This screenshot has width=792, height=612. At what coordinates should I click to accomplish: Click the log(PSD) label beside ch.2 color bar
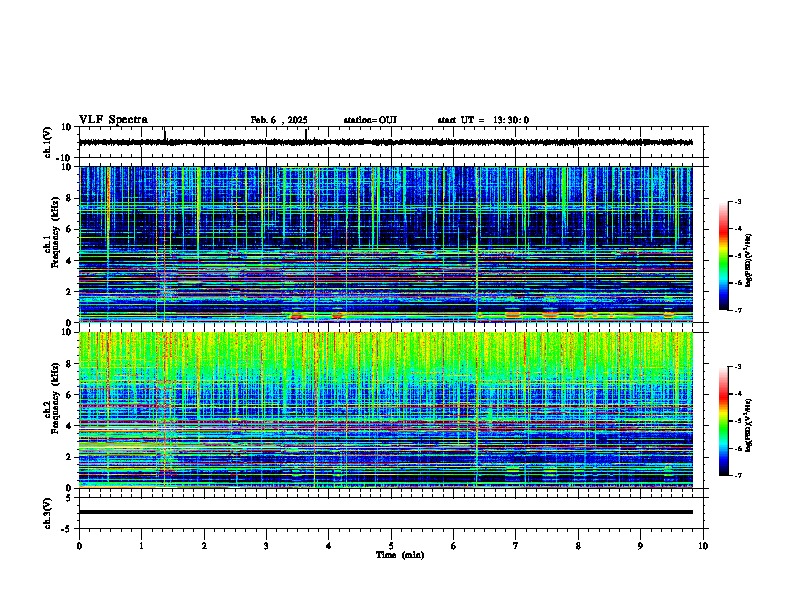(749, 425)
